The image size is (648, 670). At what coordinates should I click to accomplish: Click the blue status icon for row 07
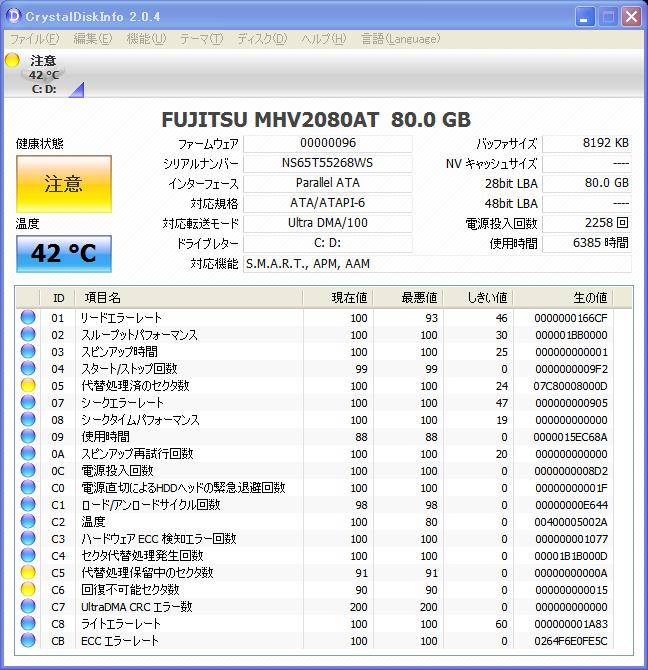pyautogui.click(x=28, y=403)
